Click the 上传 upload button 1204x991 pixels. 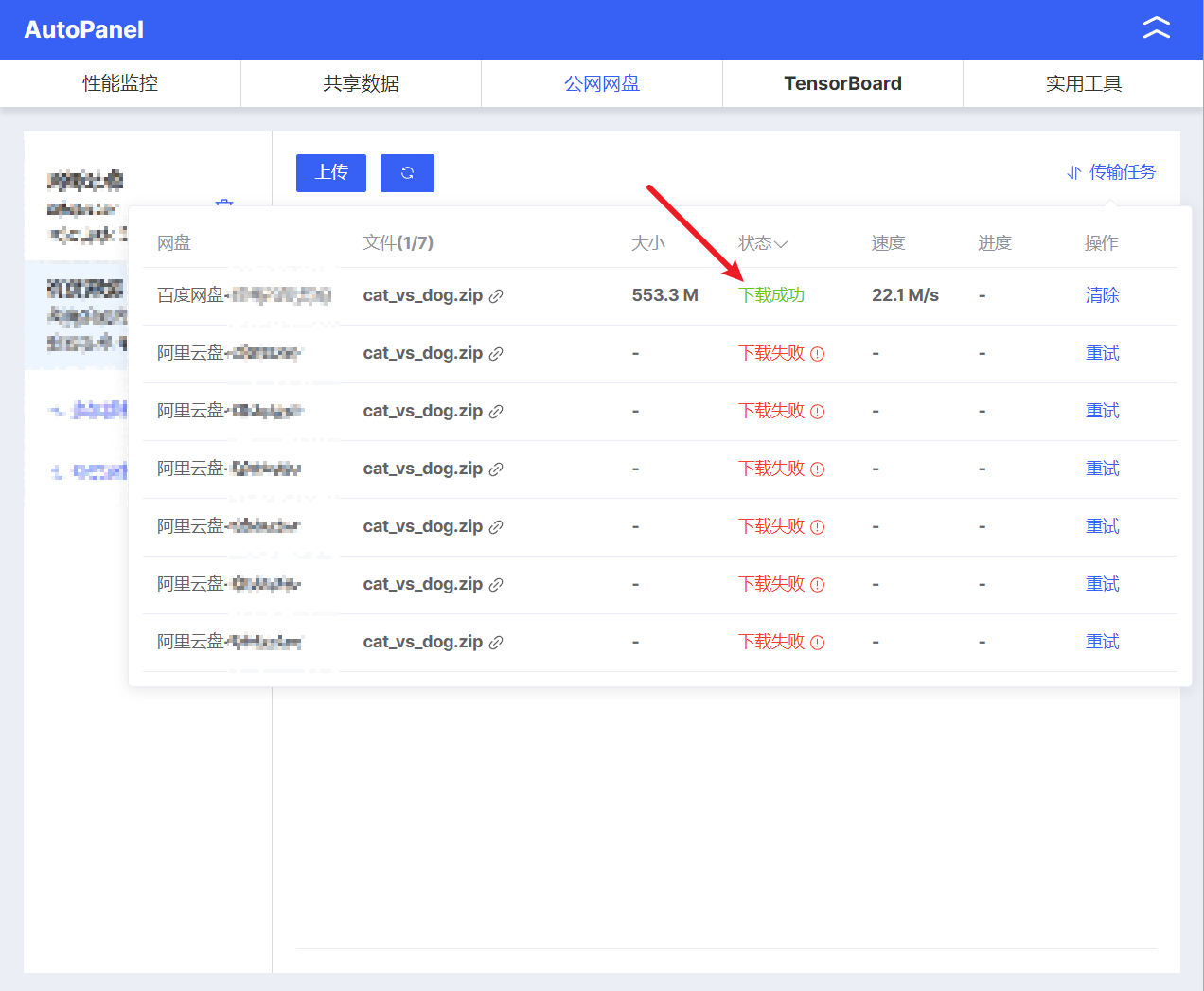pos(330,172)
